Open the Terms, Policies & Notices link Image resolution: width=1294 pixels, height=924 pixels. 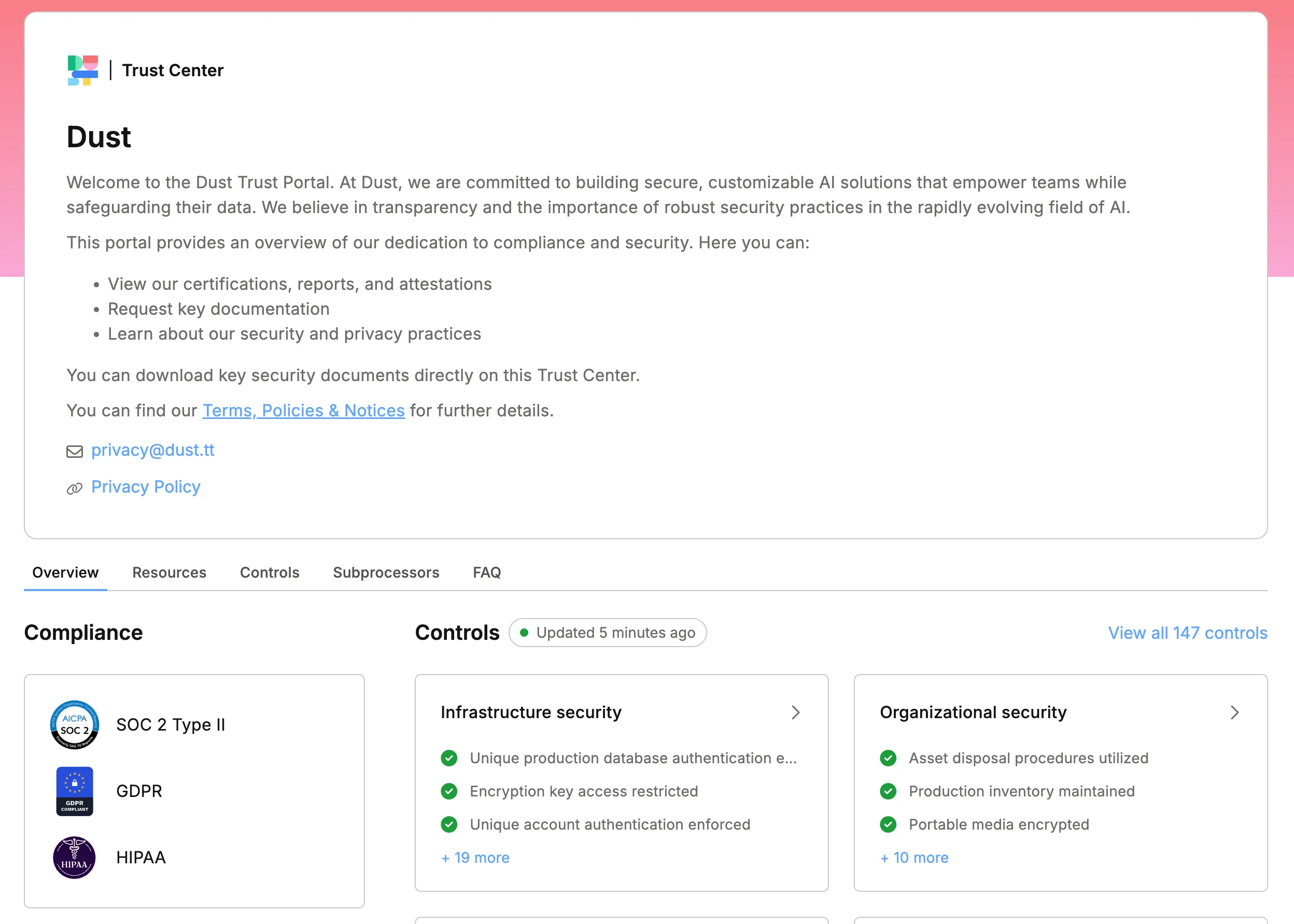303,410
